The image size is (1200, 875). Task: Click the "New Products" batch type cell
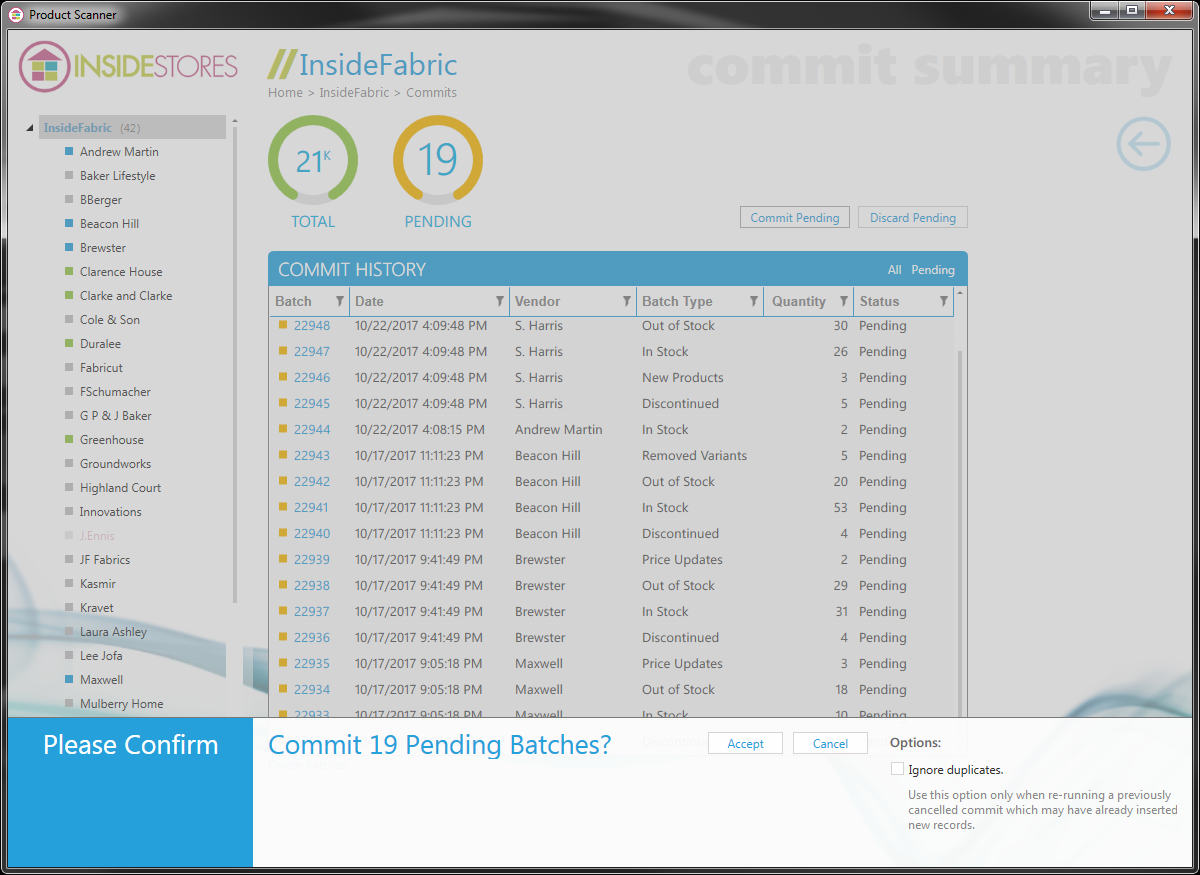[x=682, y=378]
